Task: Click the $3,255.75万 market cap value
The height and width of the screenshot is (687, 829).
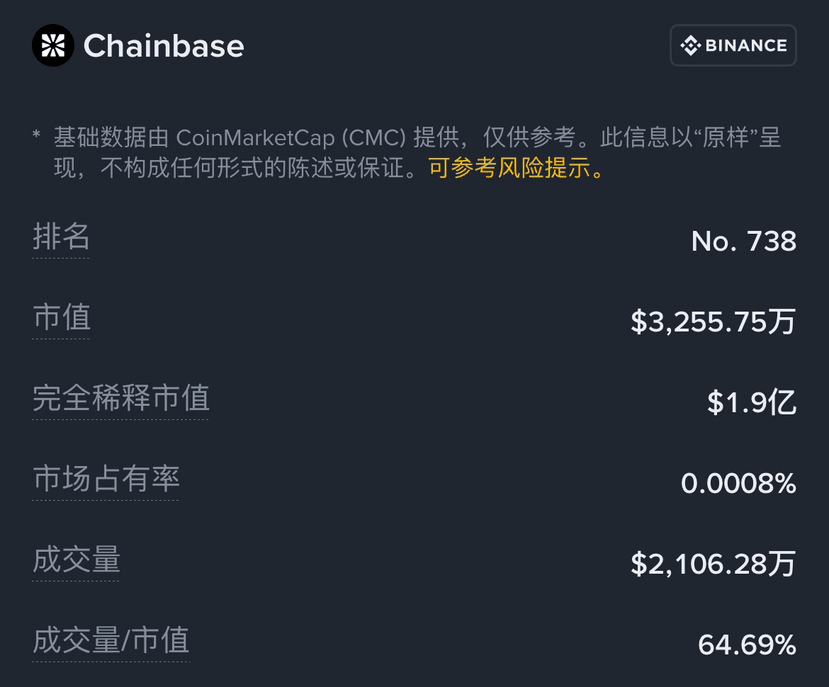Action: point(713,322)
